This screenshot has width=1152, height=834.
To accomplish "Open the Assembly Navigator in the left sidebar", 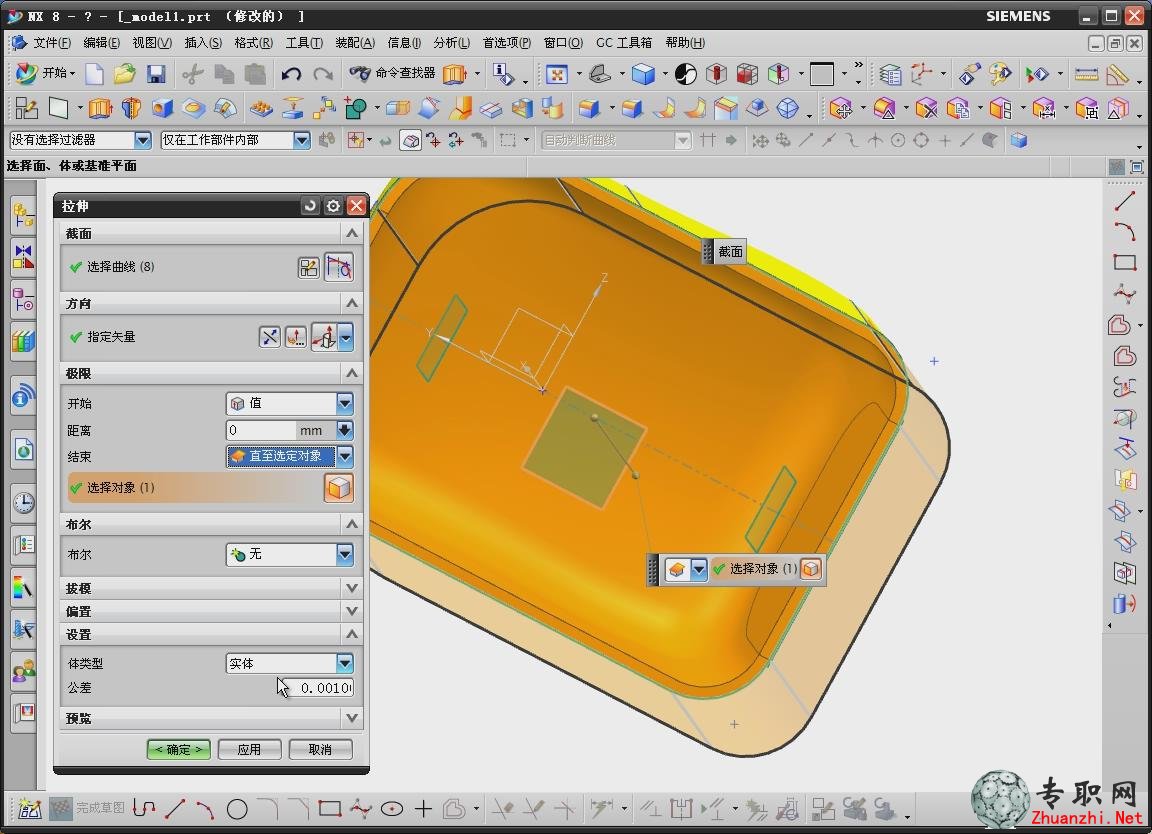I will tap(24, 215).
